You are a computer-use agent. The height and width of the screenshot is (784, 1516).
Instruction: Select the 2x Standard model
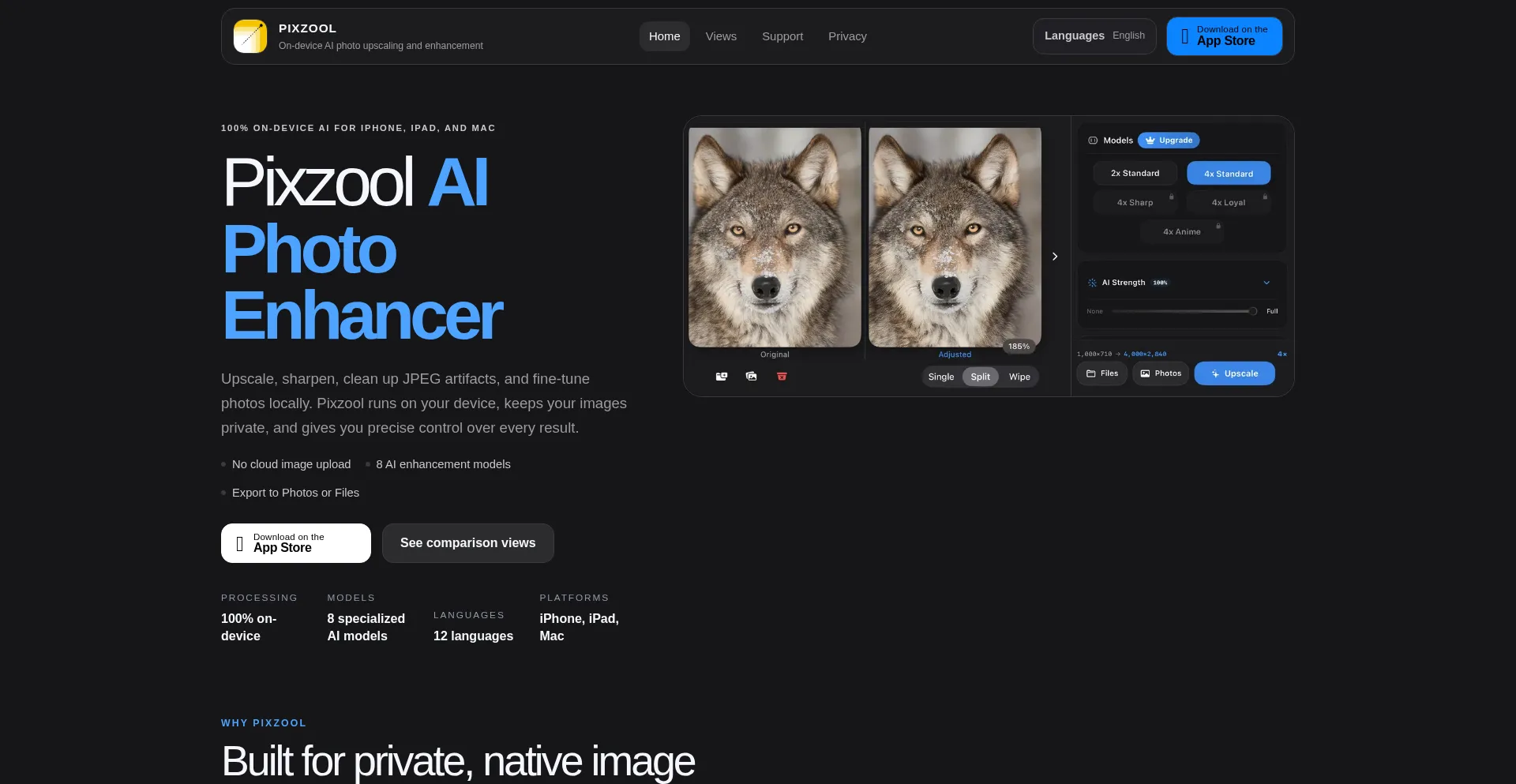click(x=1135, y=173)
